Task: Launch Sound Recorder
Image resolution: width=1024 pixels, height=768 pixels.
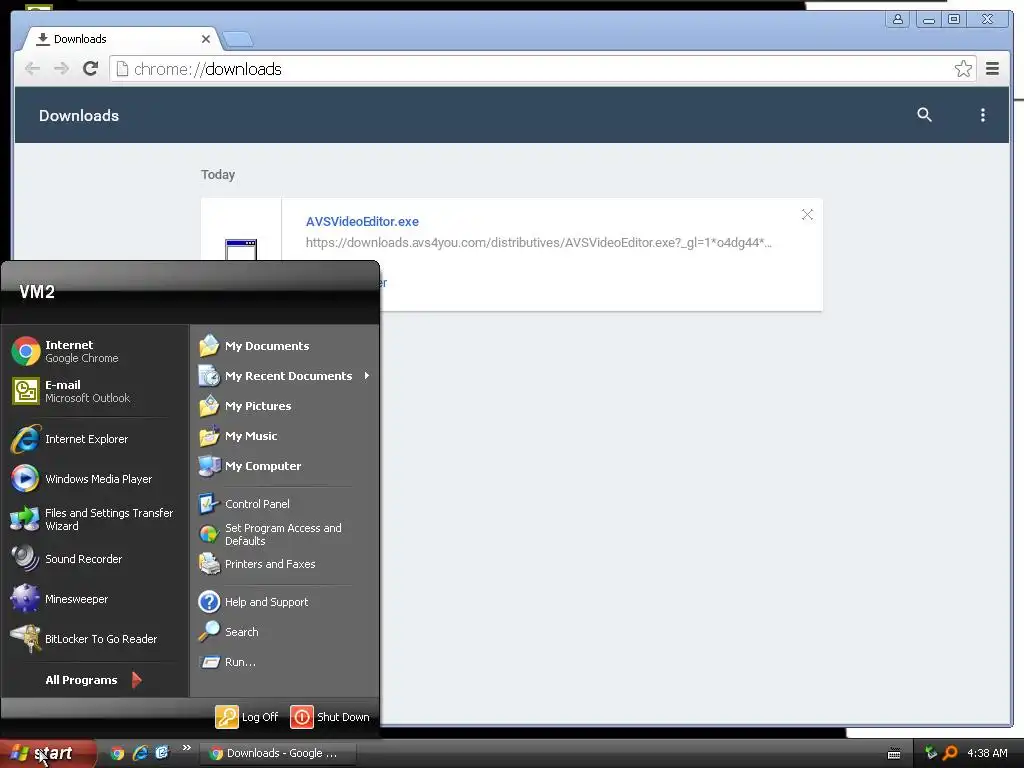Action: click(x=95, y=559)
